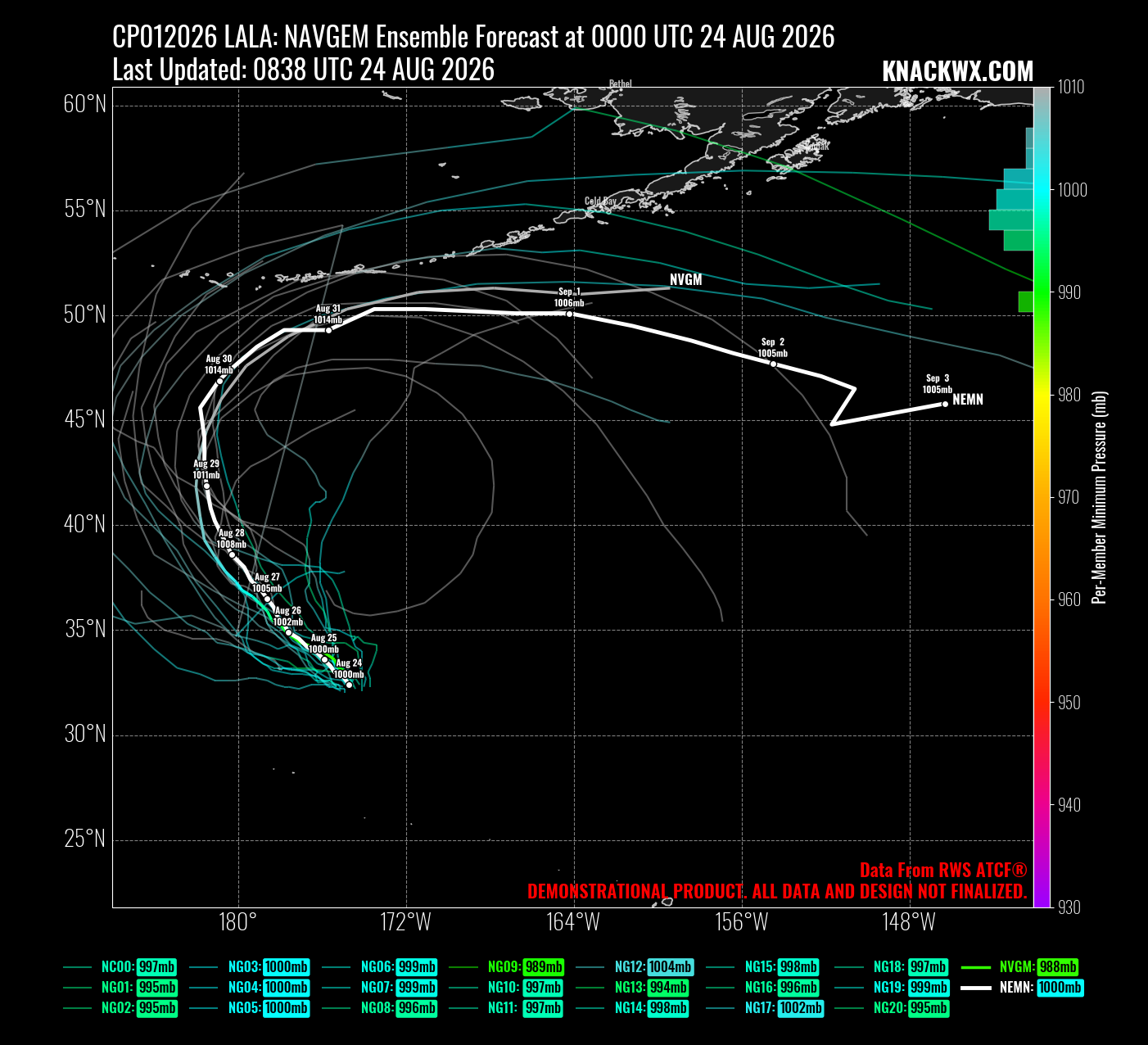Click the 45°N latitude label

pyautogui.click(x=85, y=420)
